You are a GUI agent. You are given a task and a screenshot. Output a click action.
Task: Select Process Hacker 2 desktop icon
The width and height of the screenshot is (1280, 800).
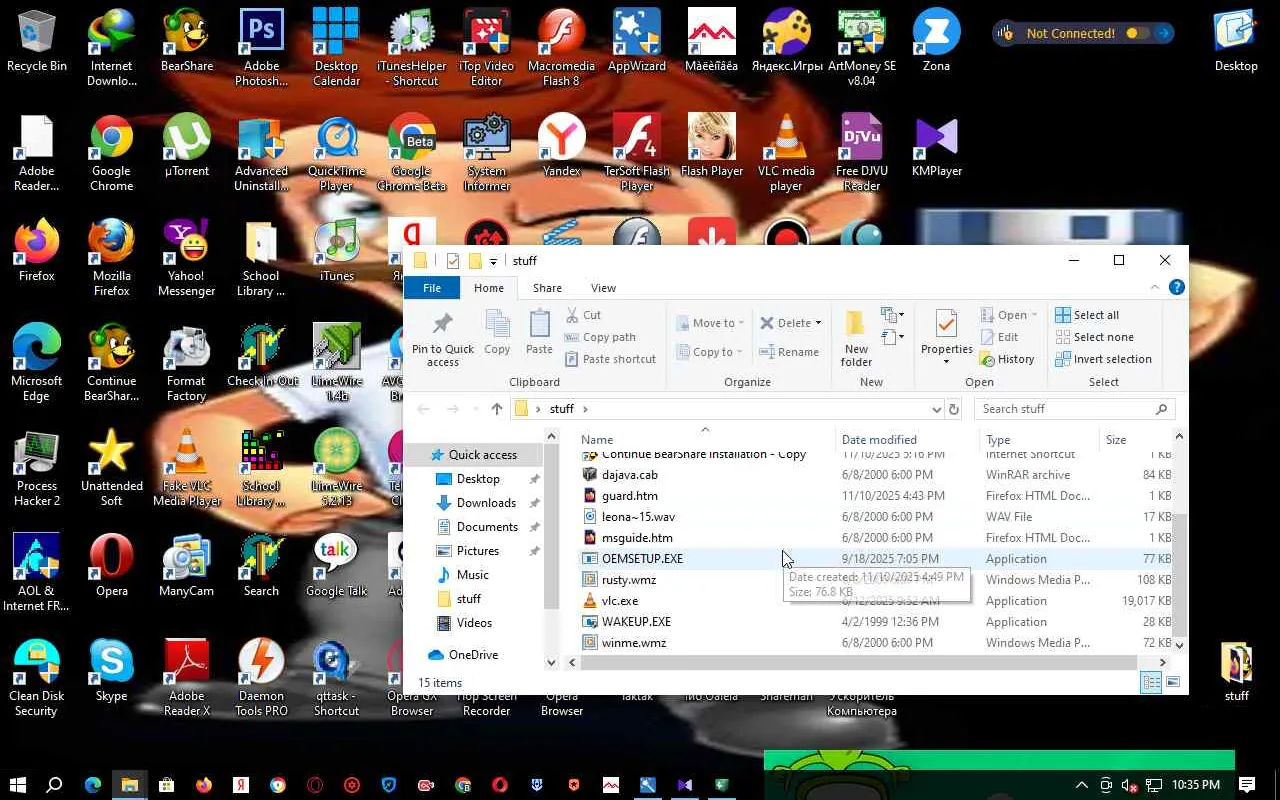[x=37, y=470]
